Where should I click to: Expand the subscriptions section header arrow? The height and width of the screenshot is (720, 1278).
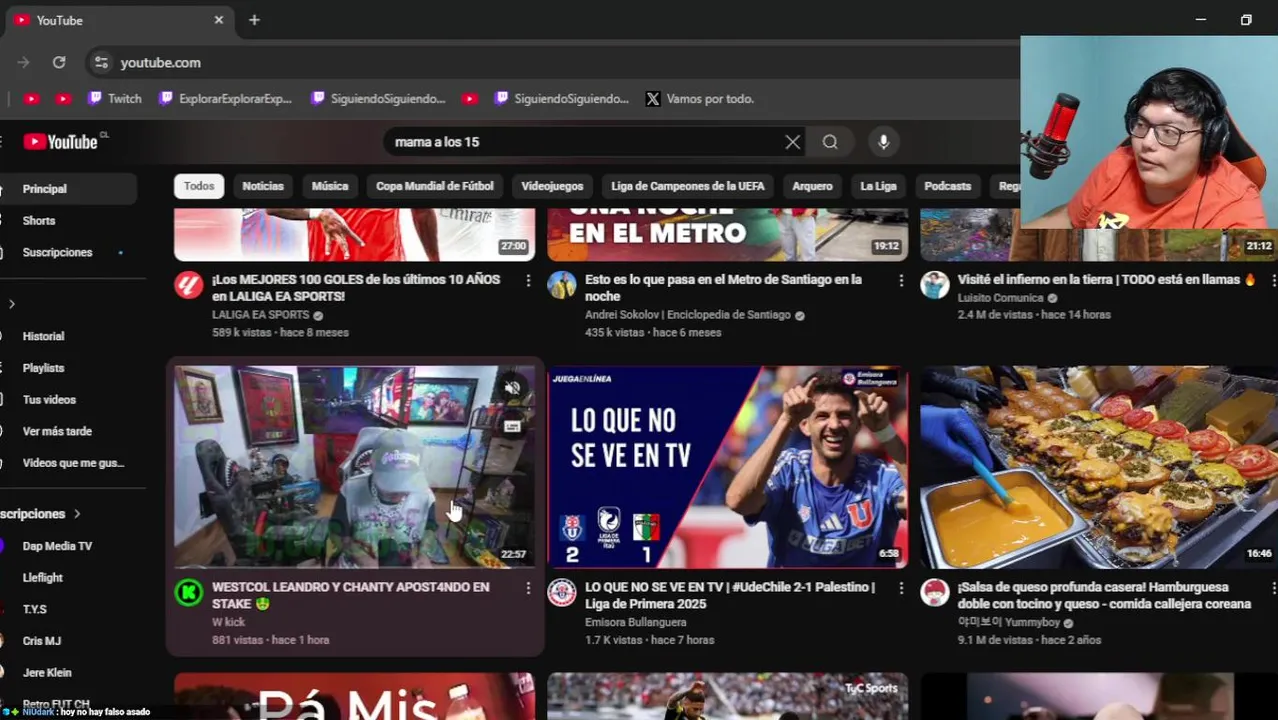pos(77,514)
